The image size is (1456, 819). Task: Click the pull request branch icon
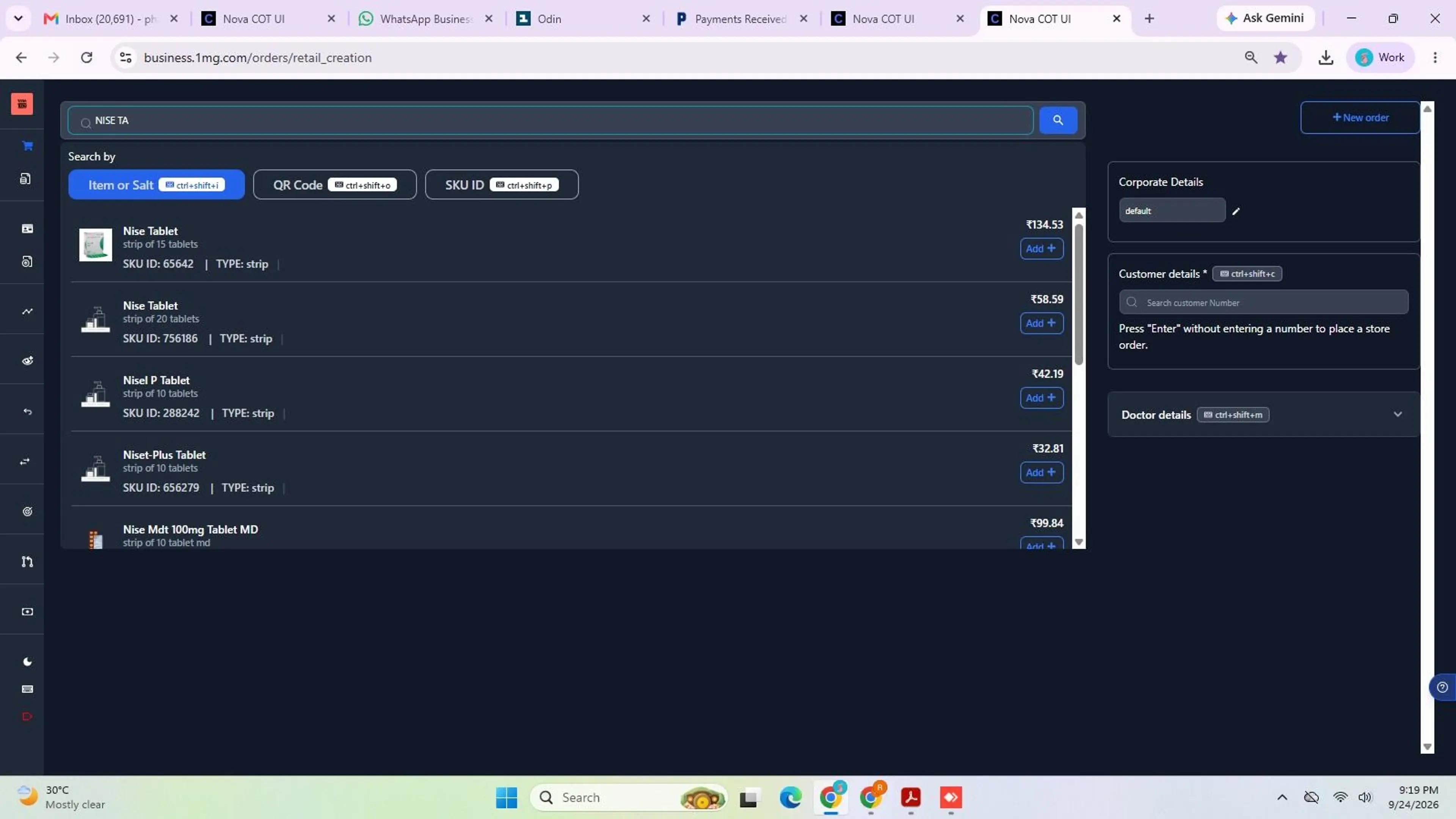coord(27,561)
